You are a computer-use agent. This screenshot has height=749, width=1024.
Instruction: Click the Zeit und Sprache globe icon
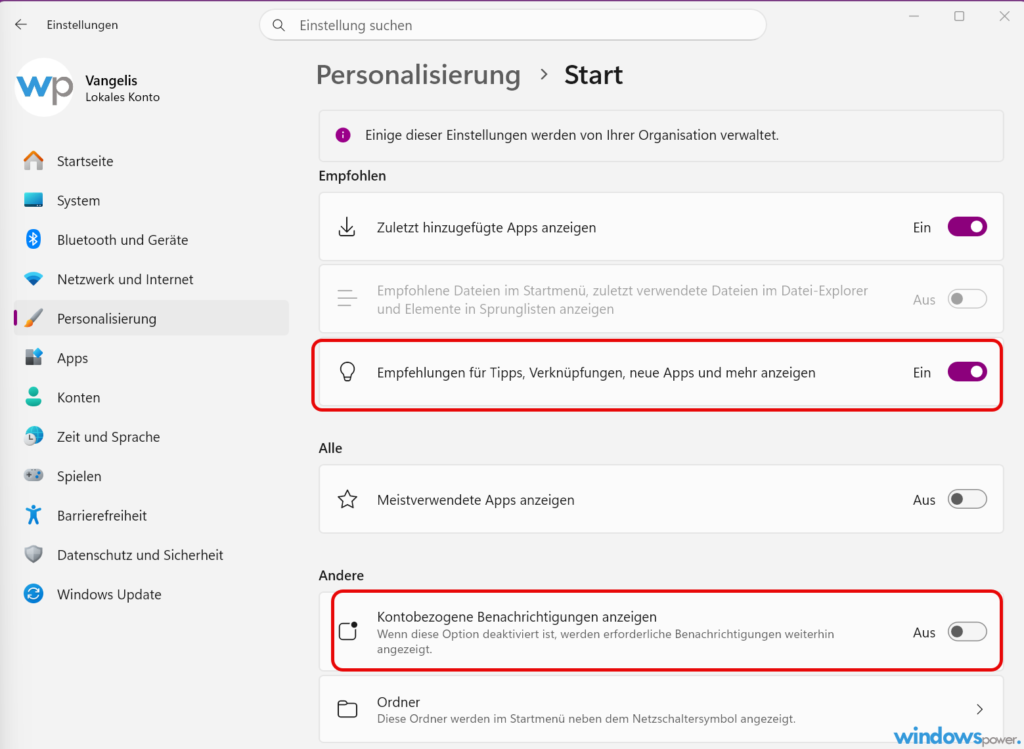coord(33,436)
